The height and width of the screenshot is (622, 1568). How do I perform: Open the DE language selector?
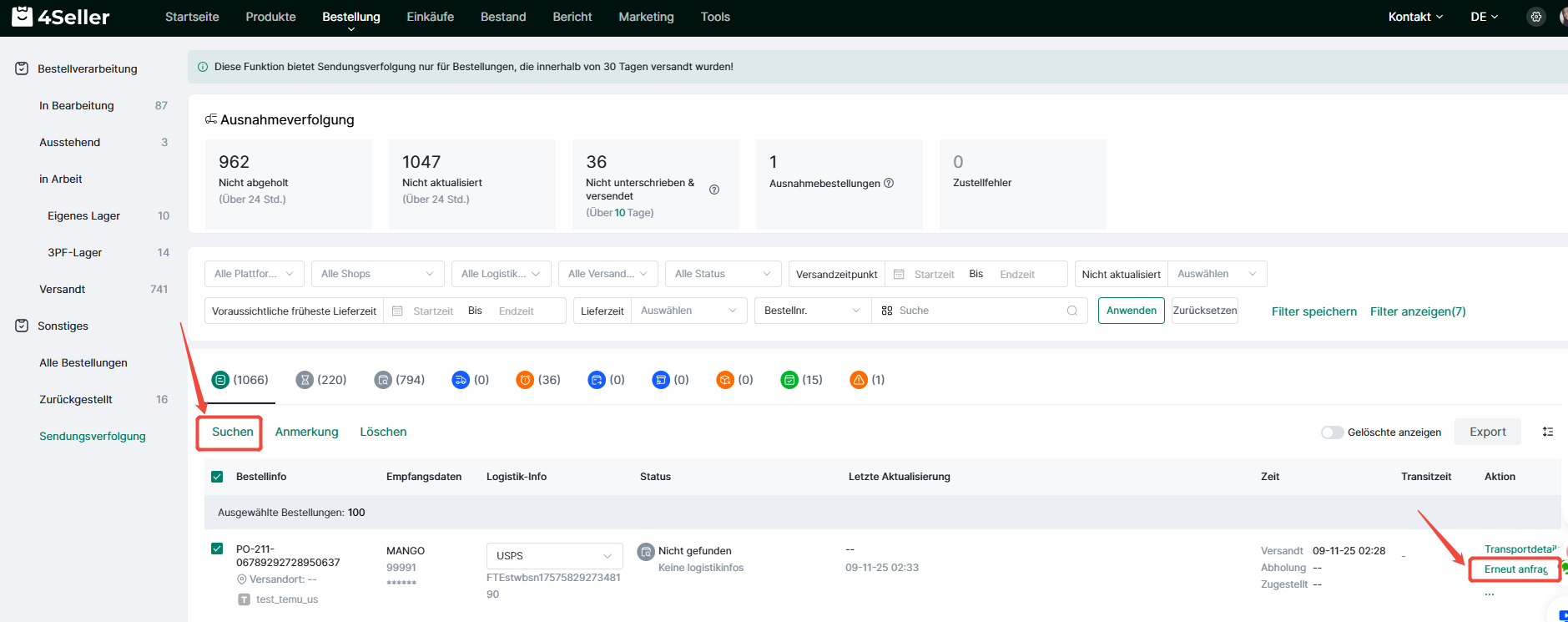(1485, 17)
